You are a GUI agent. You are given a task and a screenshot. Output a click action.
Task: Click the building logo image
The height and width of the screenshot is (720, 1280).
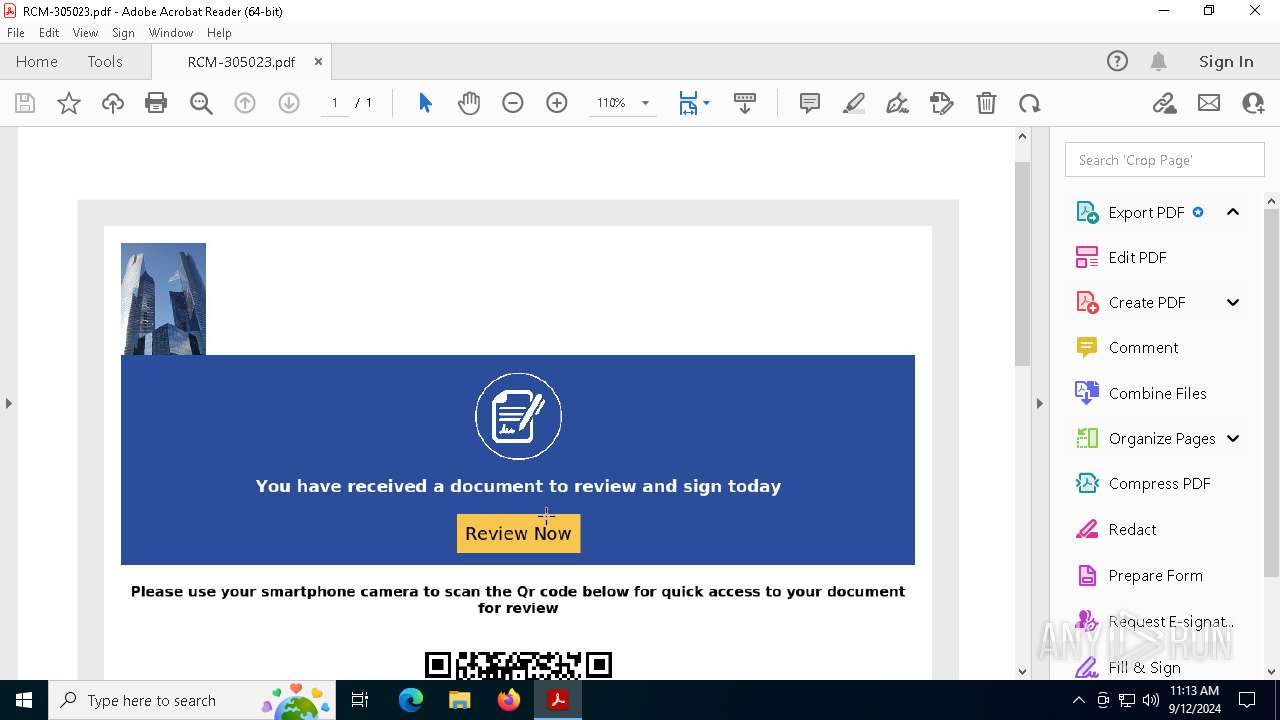click(x=163, y=299)
